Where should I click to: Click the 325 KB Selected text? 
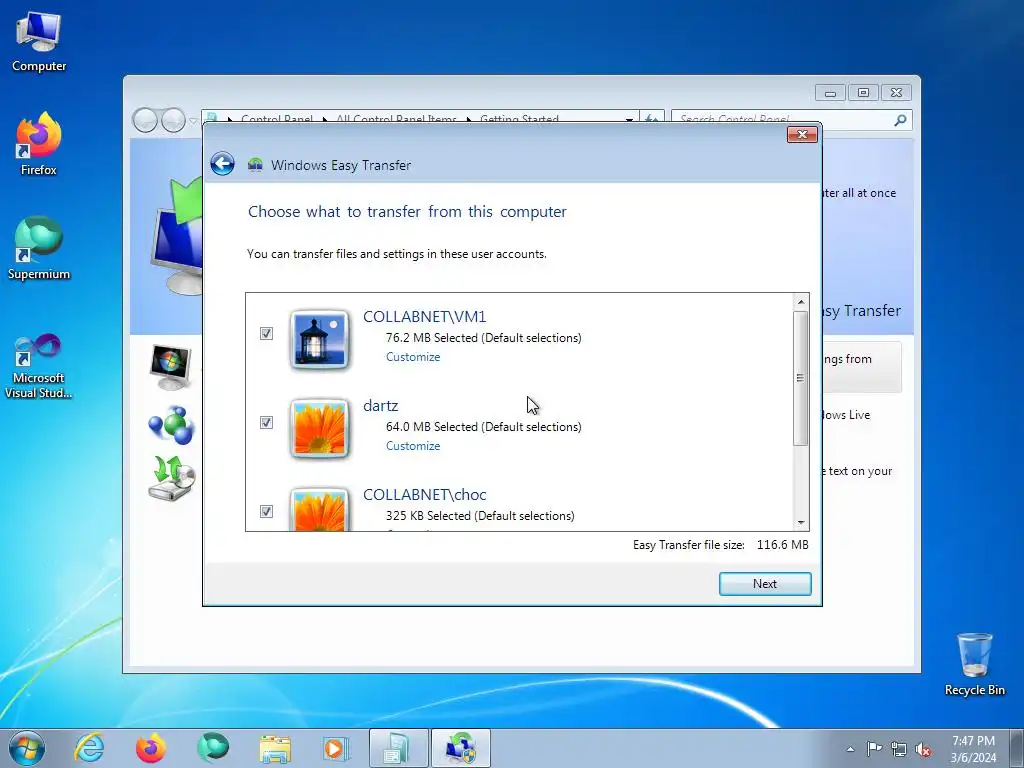click(x=480, y=515)
